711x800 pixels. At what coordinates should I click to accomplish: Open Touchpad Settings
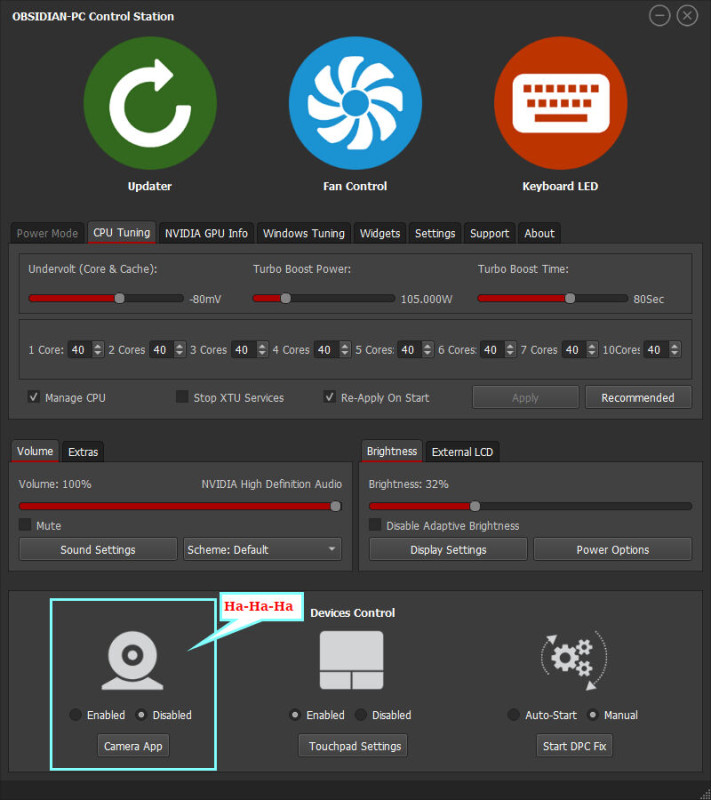(x=353, y=745)
